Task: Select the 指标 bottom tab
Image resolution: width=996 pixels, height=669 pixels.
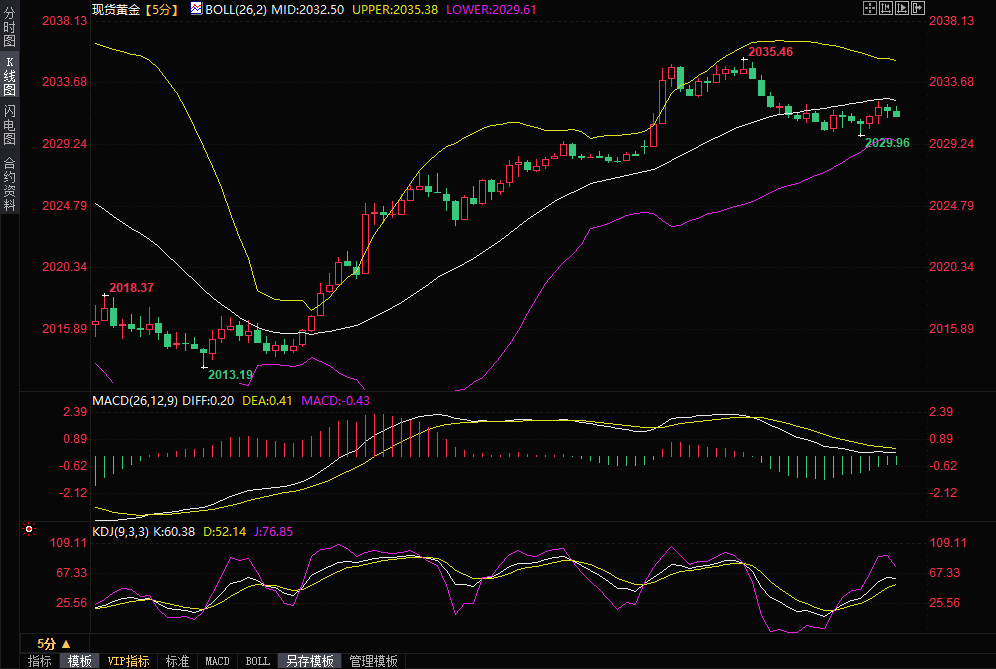Action: pyautogui.click(x=39, y=661)
